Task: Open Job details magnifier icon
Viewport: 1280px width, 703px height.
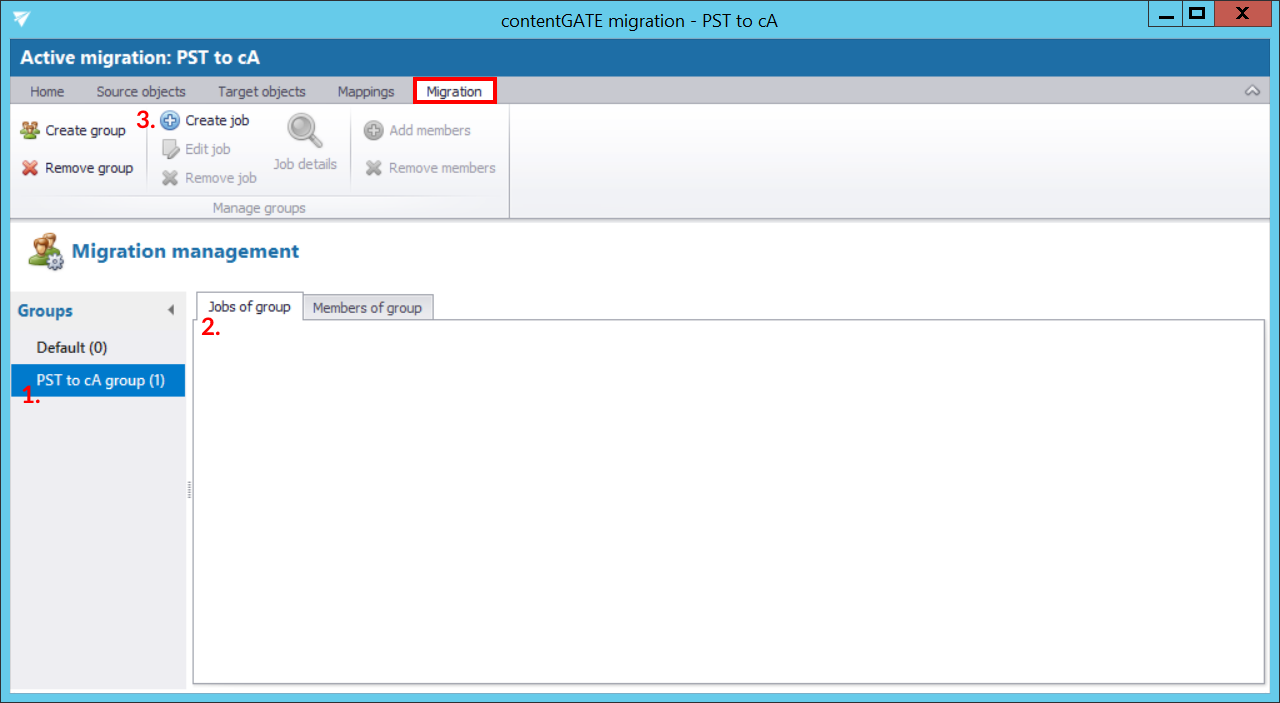Action: [304, 131]
